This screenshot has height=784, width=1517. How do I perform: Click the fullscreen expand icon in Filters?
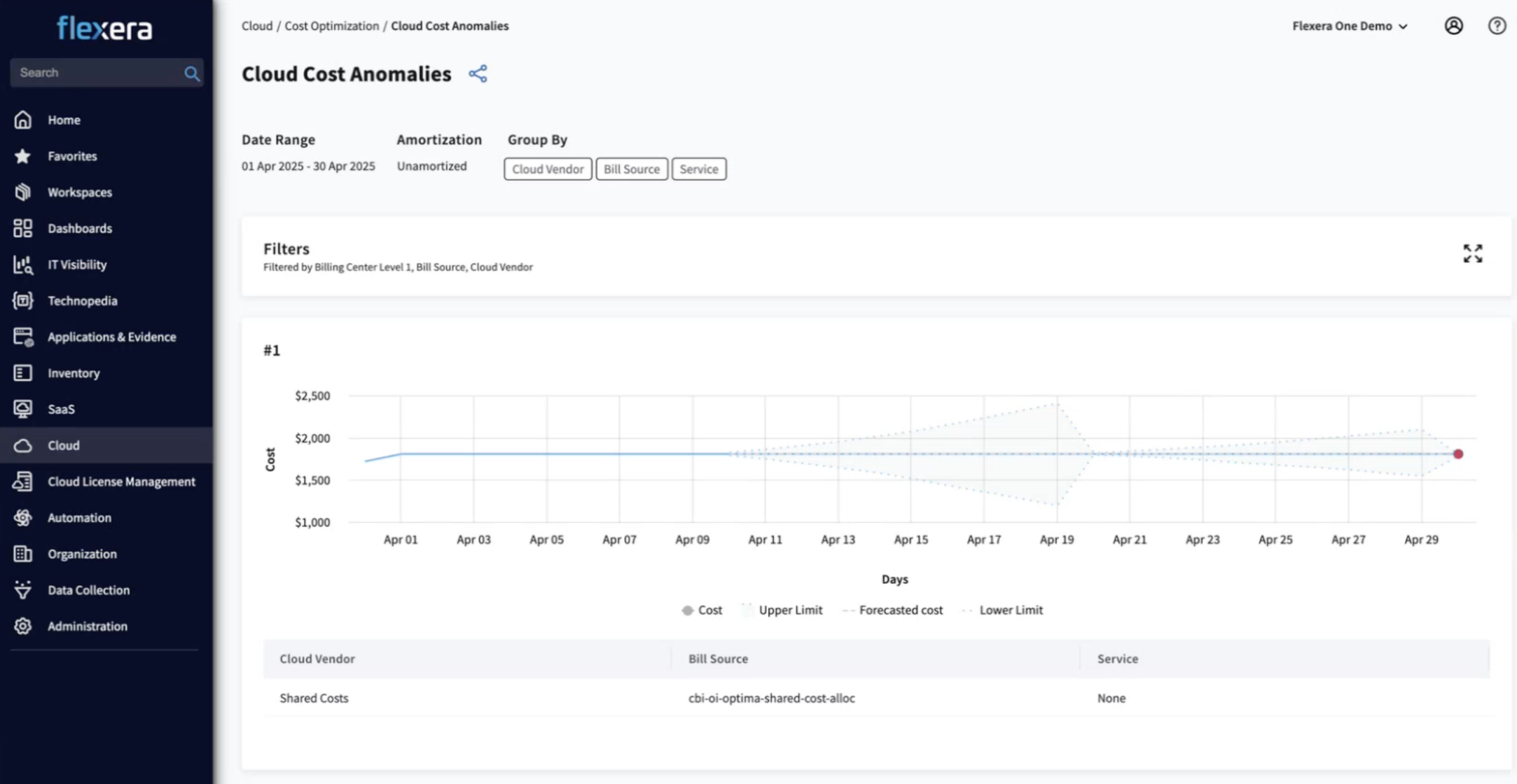1472,253
